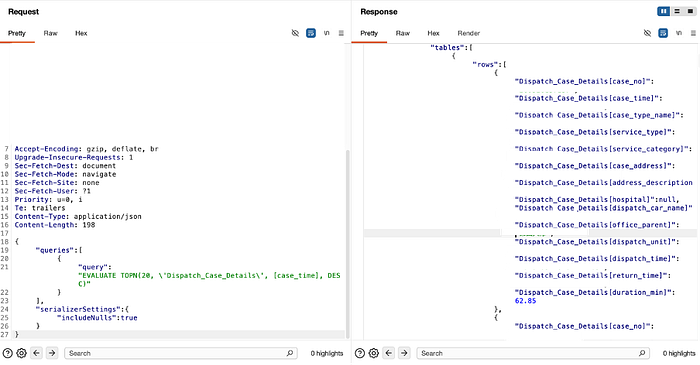
Task: Click the "tables" key in the response
Action: (x=447, y=47)
